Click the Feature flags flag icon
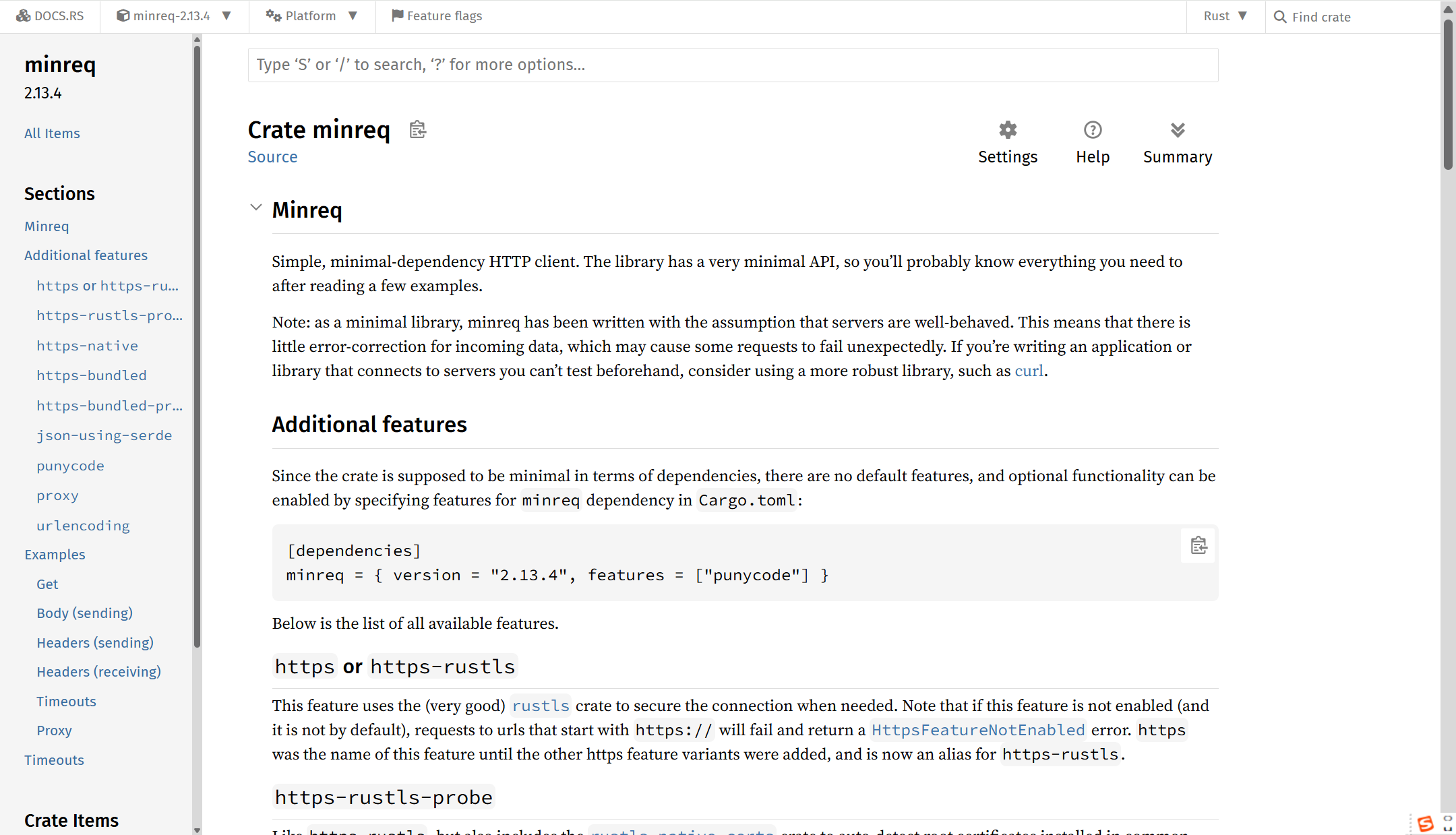1456x835 pixels. (x=398, y=16)
